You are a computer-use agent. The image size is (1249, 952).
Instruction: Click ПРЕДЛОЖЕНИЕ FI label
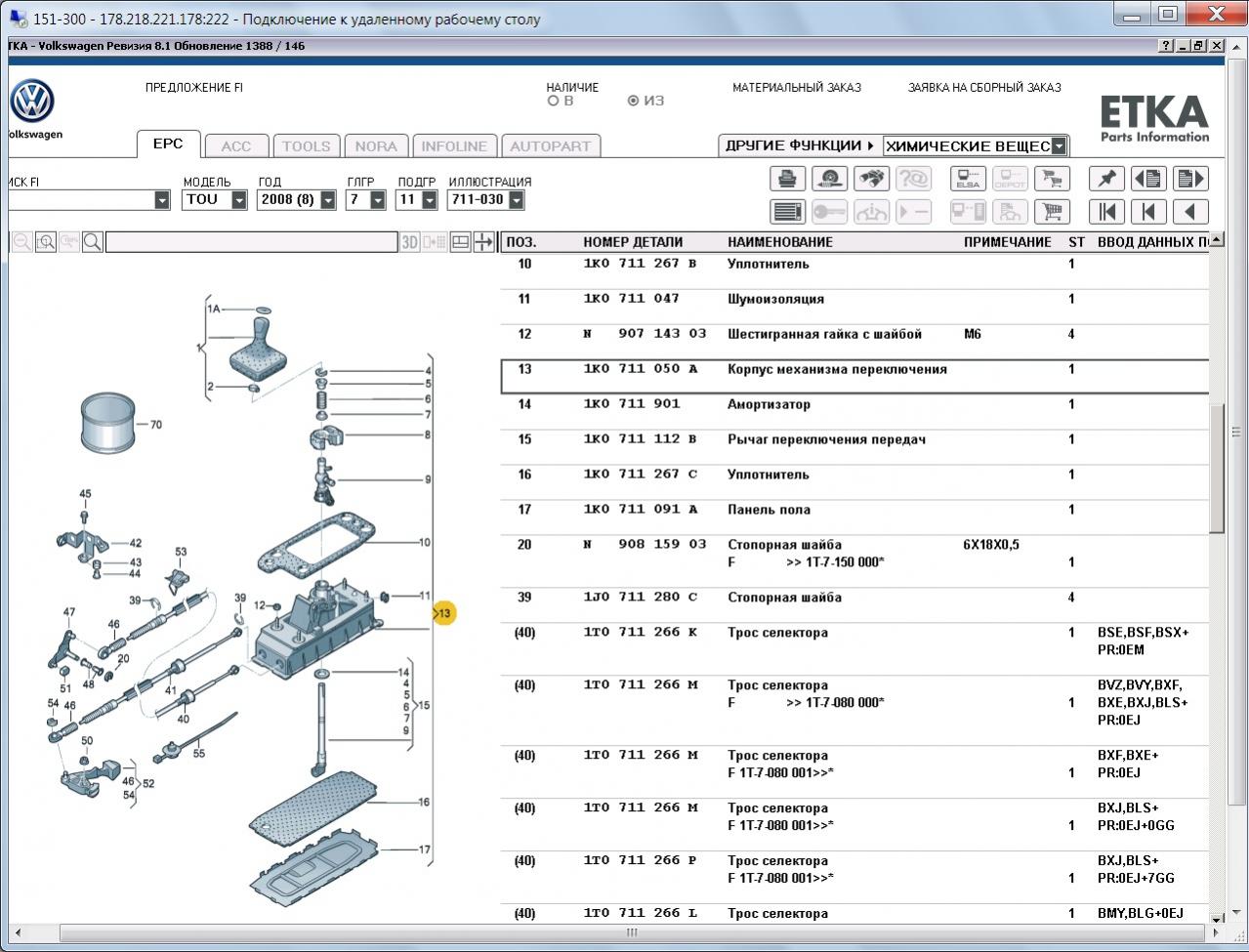pos(194,88)
